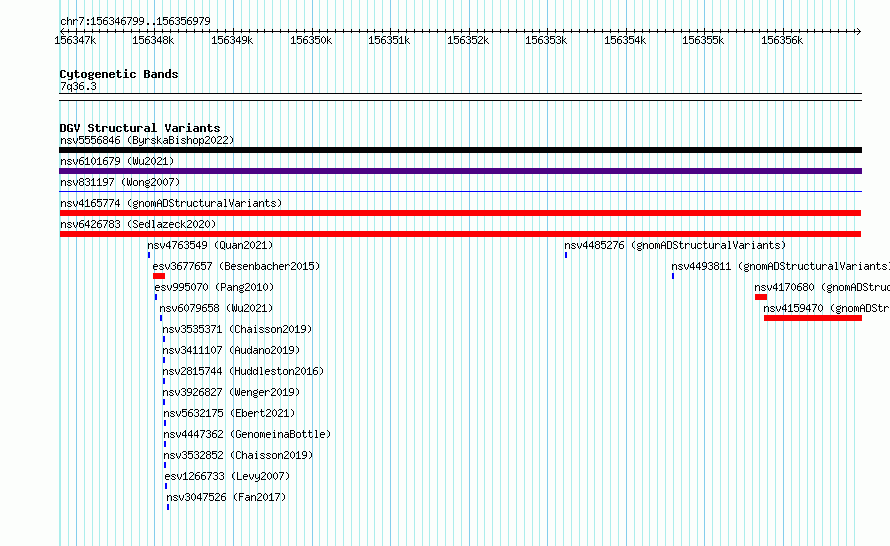
Task: Click the 156353k ruler label
Action: (x=546, y=40)
